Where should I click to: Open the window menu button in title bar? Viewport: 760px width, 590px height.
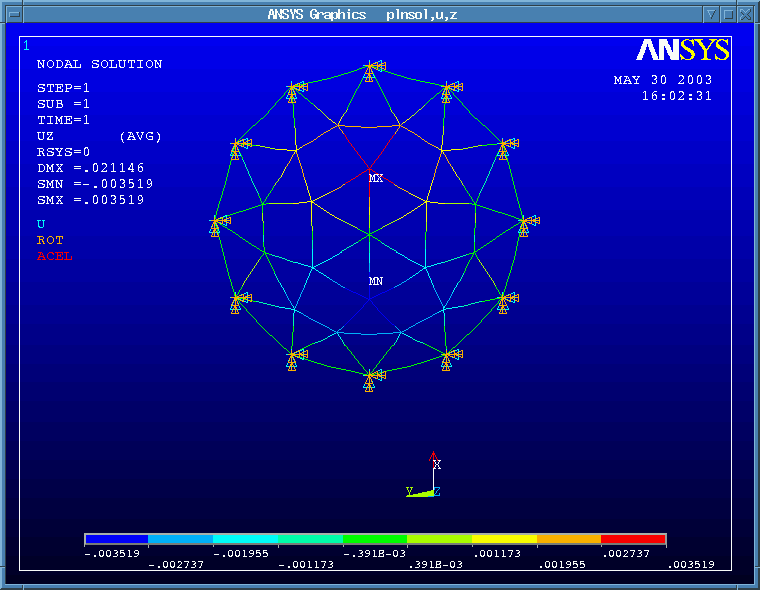[x=15, y=15]
